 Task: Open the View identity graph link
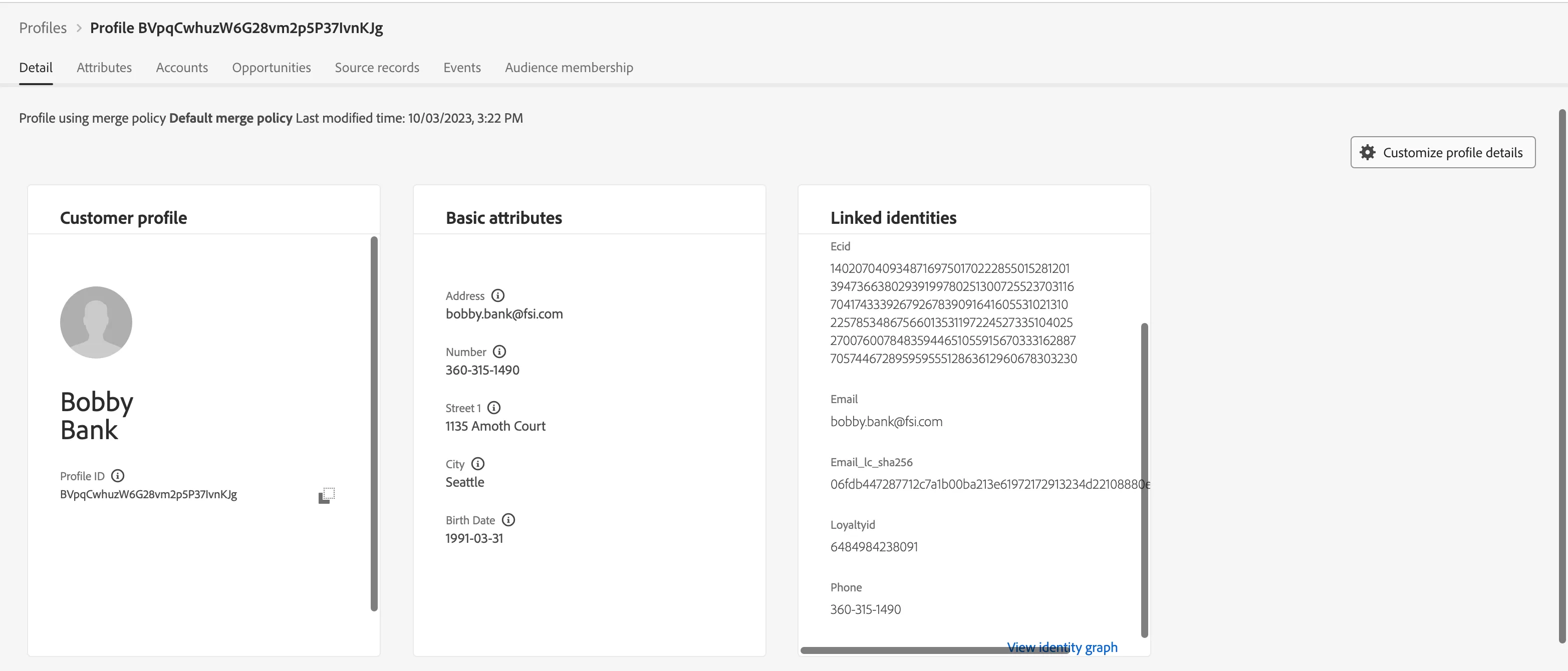point(1062,647)
